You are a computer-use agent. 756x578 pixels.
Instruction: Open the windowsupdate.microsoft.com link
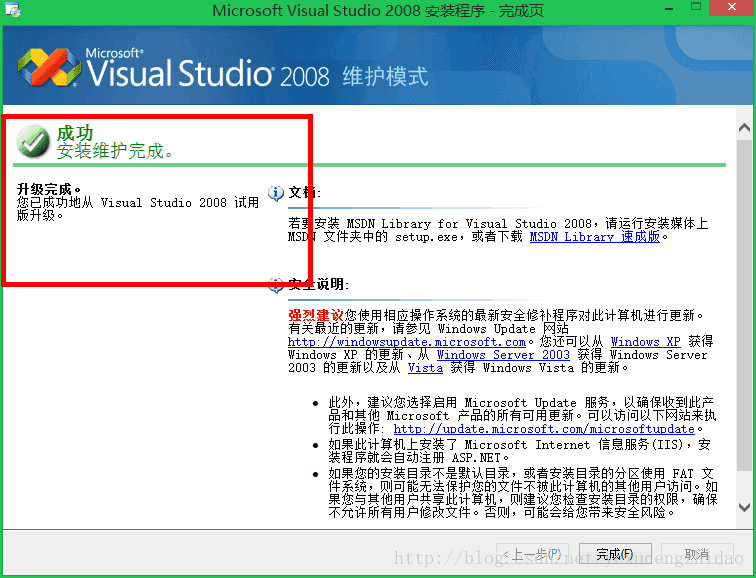[x=407, y=342]
